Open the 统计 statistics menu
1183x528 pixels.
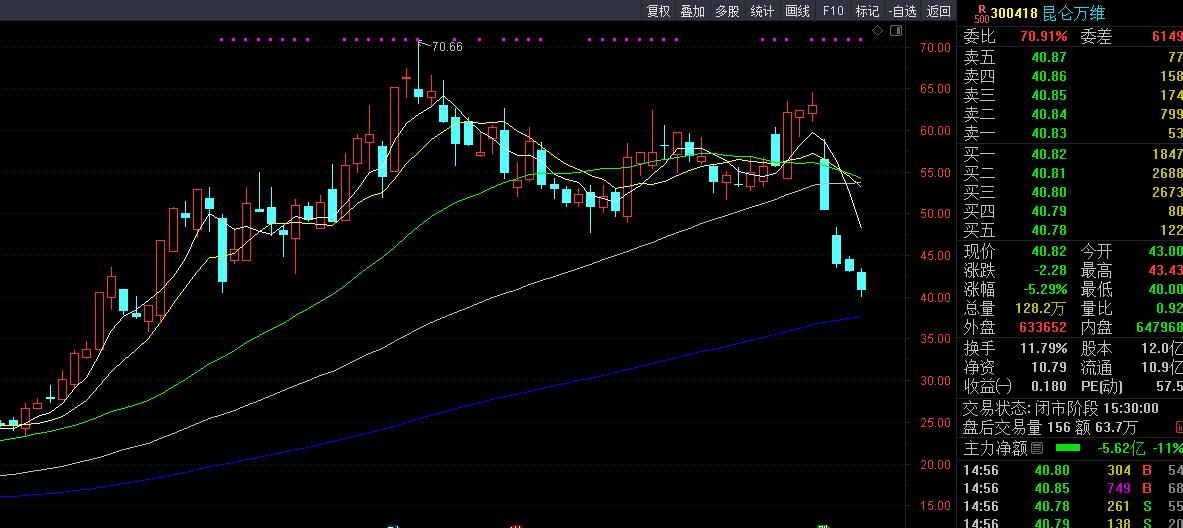pos(762,12)
